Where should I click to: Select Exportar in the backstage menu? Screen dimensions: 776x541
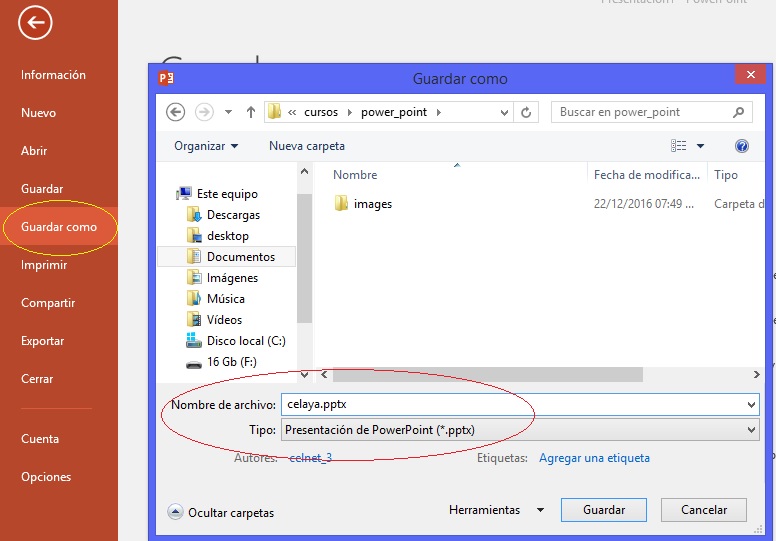[42, 341]
